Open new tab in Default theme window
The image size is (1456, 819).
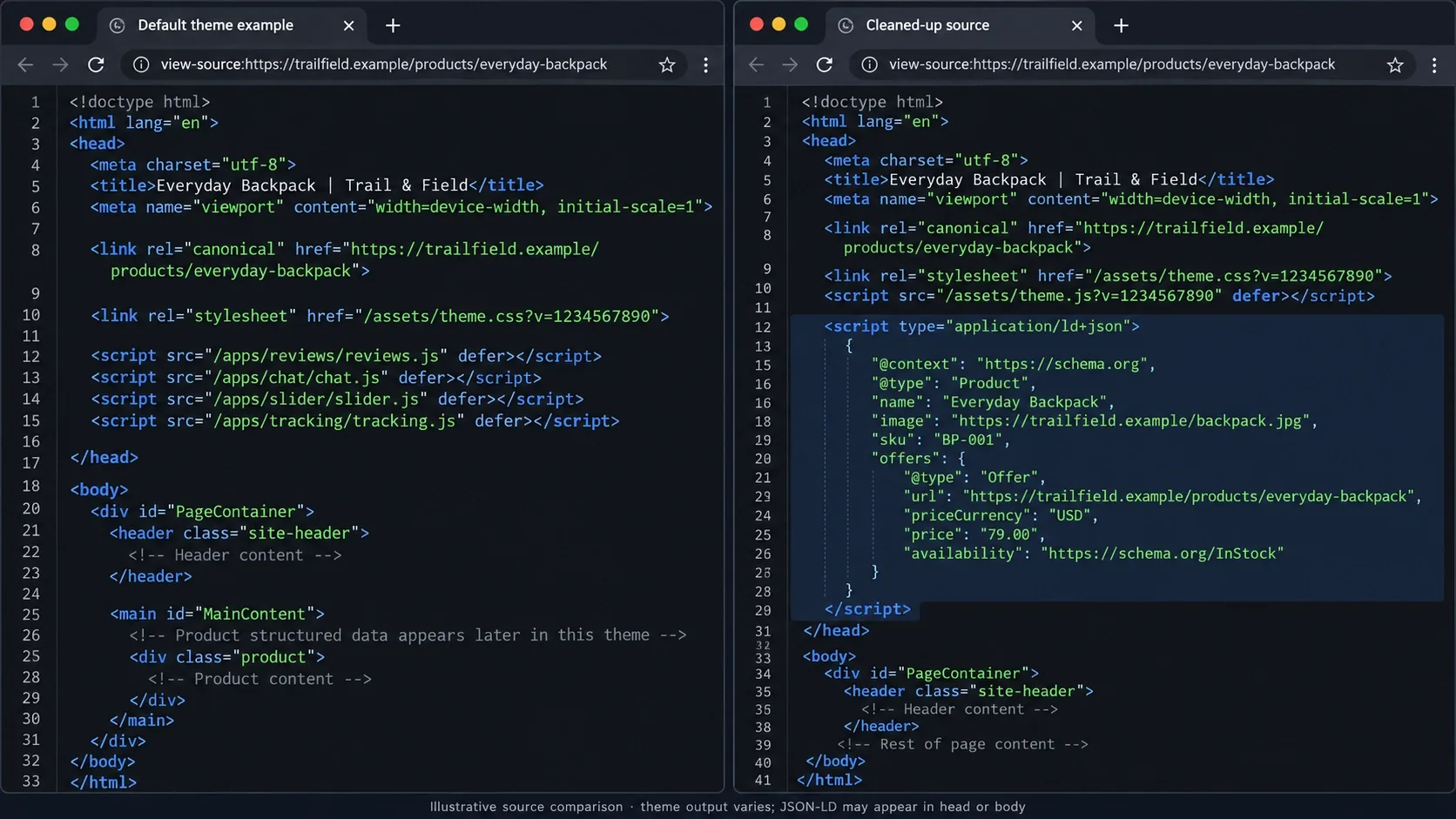click(393, 25)
